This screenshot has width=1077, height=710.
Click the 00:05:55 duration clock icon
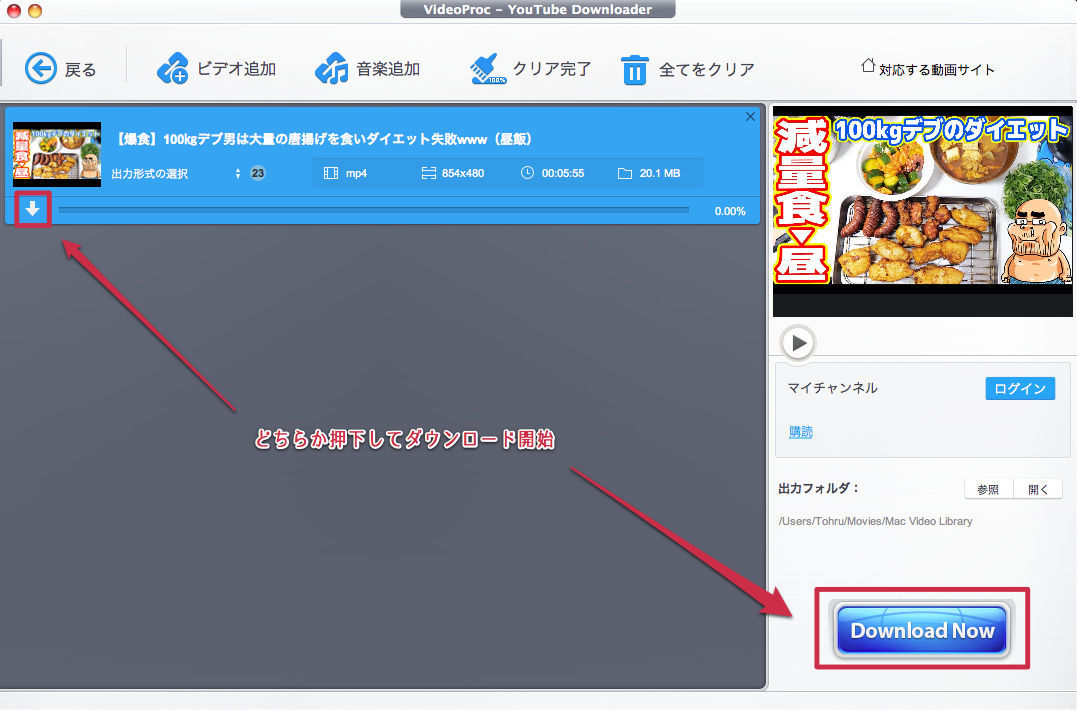[x=527, y=173]
